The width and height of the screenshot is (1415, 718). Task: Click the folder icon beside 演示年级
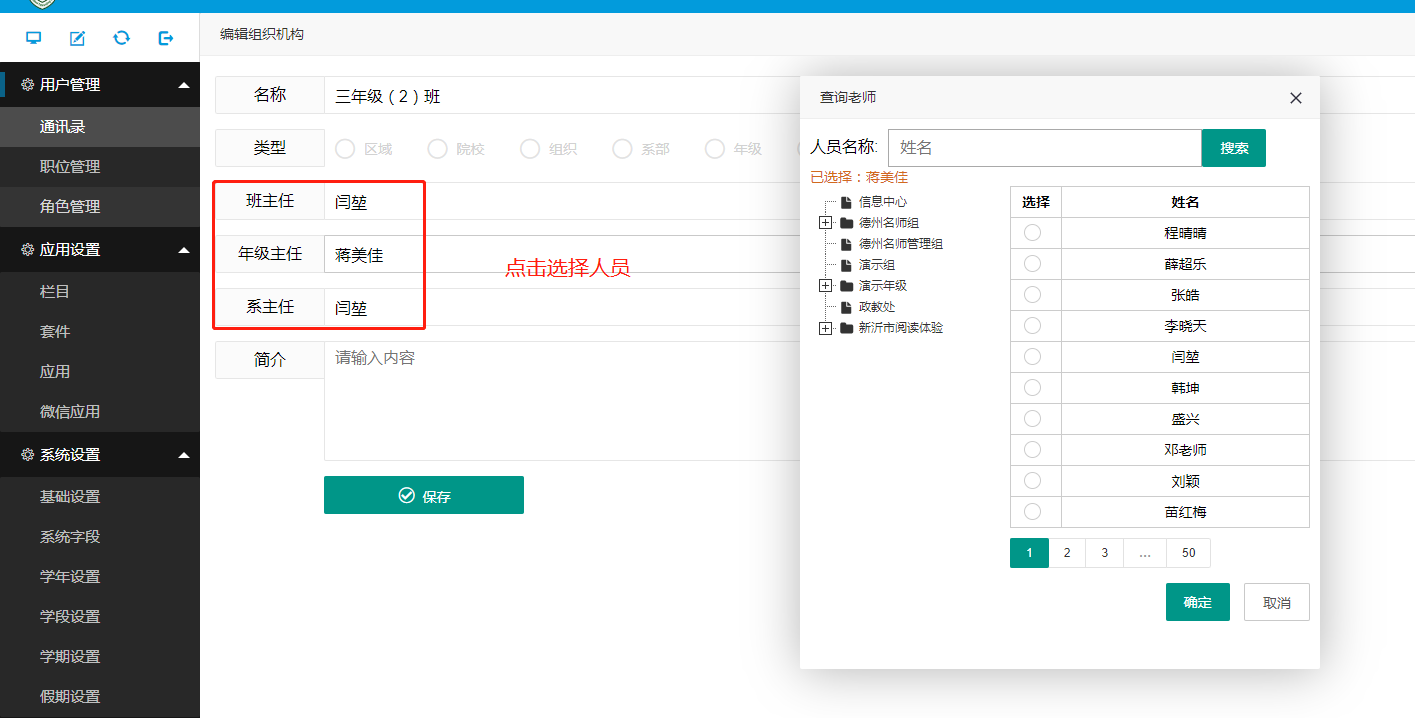coord(846,286)
